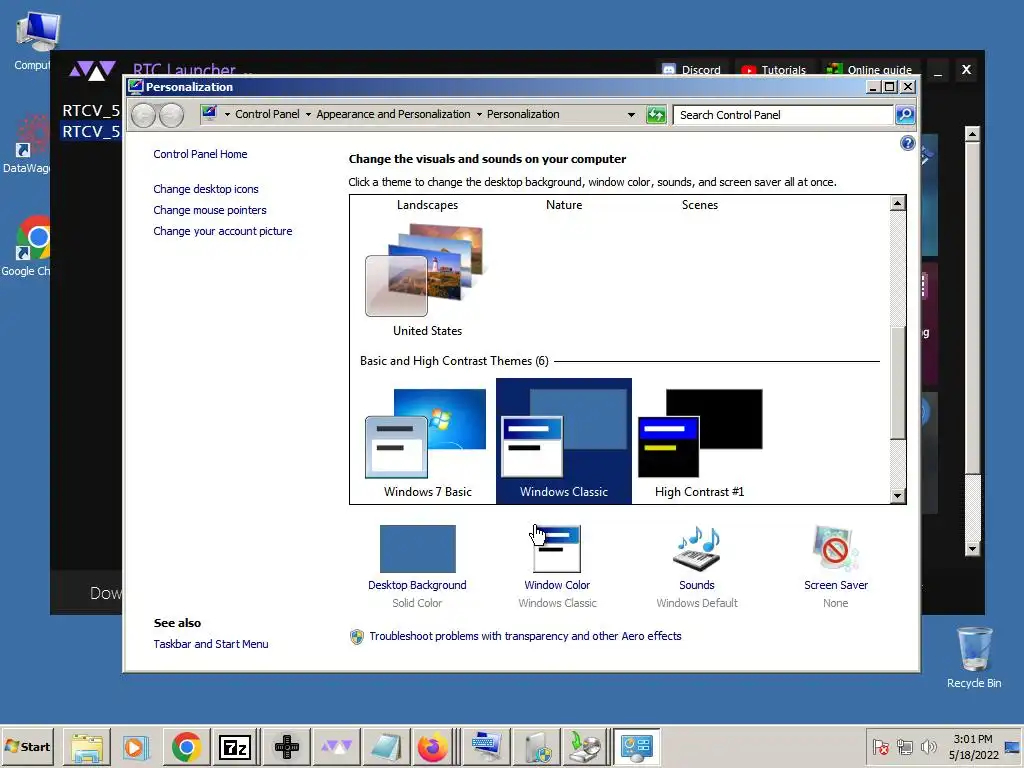The image size is (1024, 768).
Task: Click the theme list scroll down arrow
Action: (897, 496)
